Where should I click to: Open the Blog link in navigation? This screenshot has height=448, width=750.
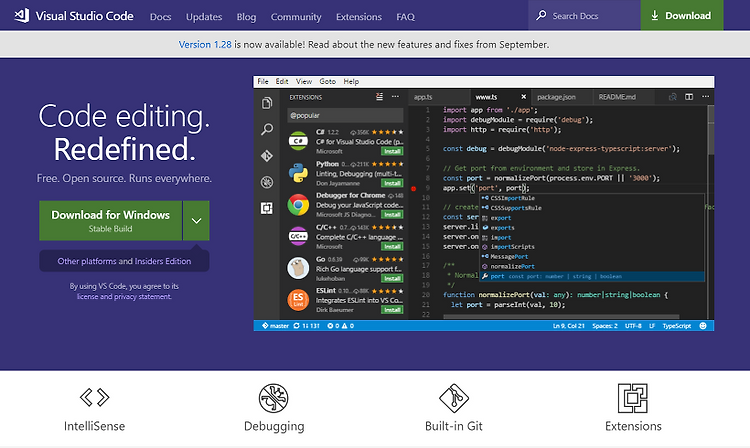tap(246, 17)
